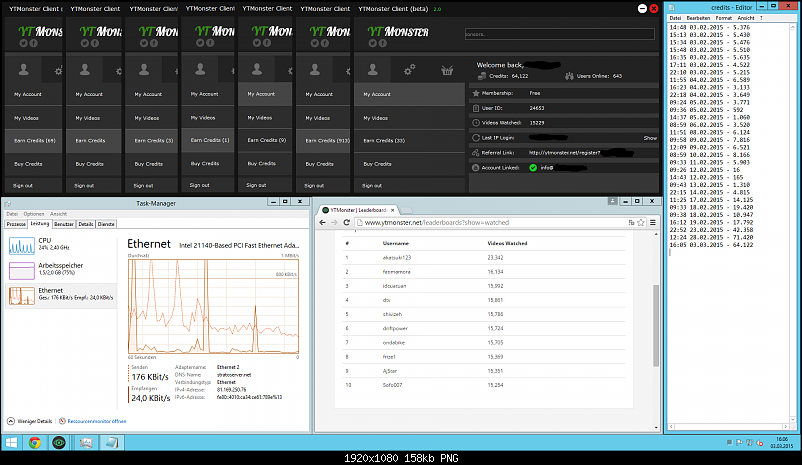This screenshot has width=802, height=465.
Task: Switch to the Details tab in Task-Manager
Action: coord(86,224)
